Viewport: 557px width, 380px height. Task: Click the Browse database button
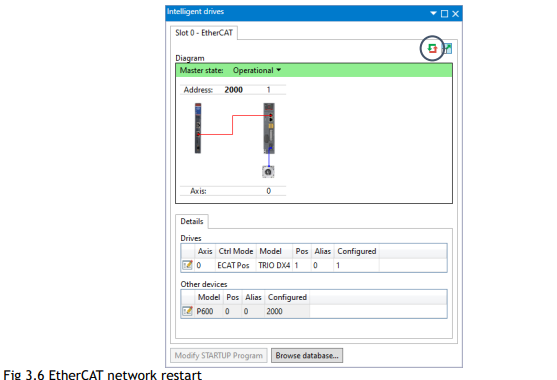pyautogui.click(x=307, y=355)
